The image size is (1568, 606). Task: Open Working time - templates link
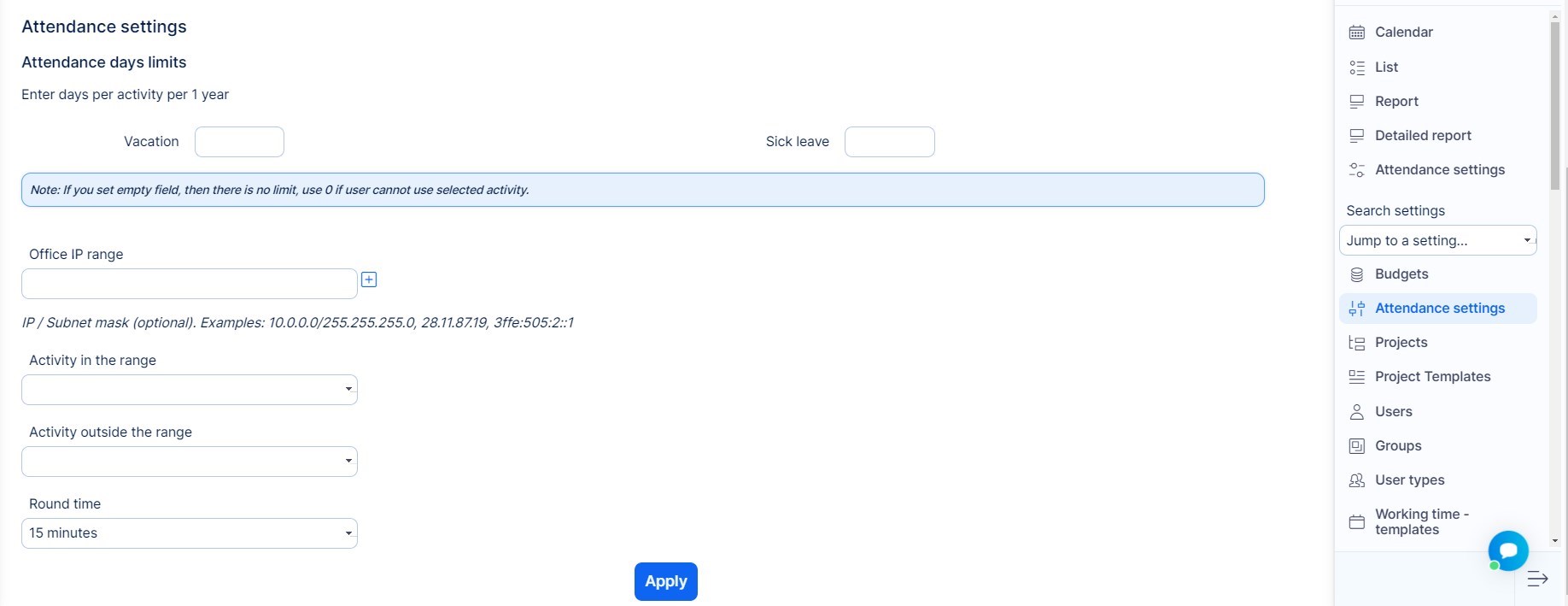[1421, 521]
